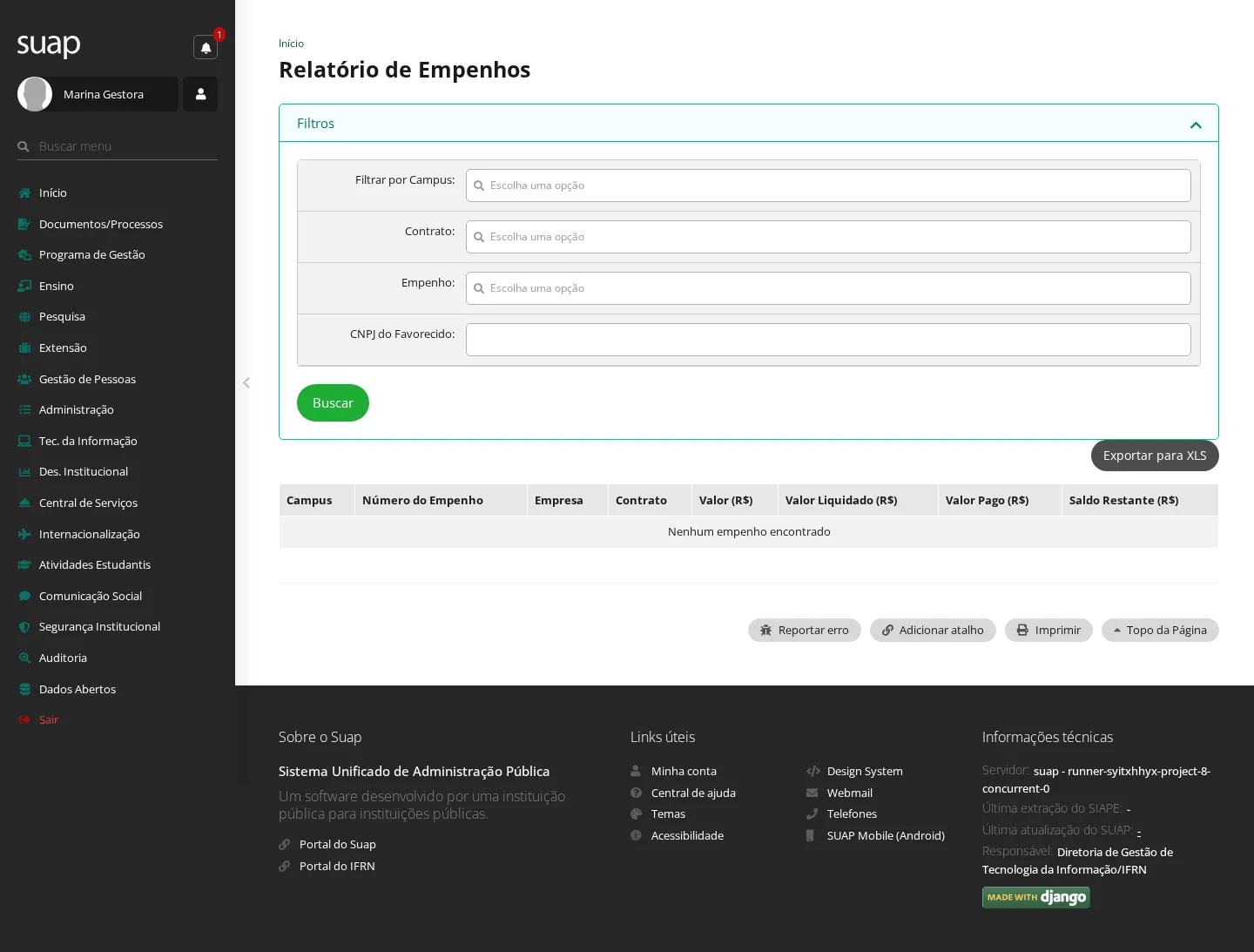The image size is (1254, 952).
Task: Collapse the Filtros panel chevron
Action: click(x=1196, y=125)
